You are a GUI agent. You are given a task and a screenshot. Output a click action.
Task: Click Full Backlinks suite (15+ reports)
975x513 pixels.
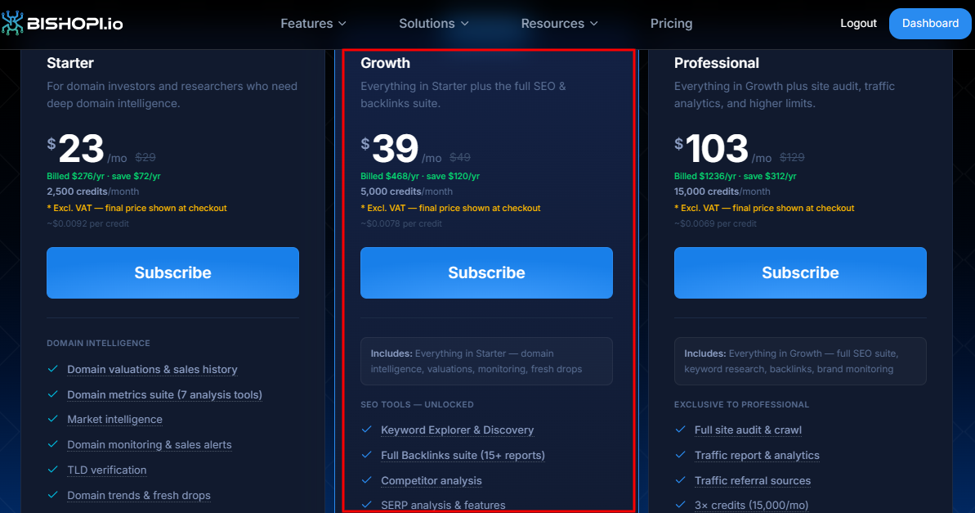pos(463,455)
